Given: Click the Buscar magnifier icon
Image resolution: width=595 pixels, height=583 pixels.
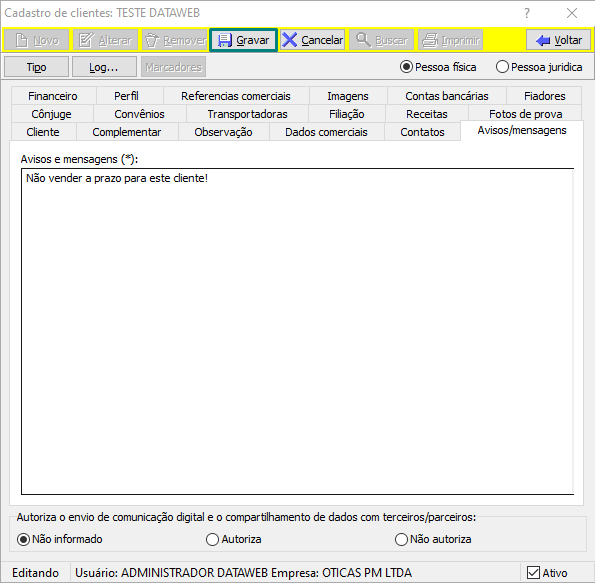Looking at the screenshot, I should [364, 40].
